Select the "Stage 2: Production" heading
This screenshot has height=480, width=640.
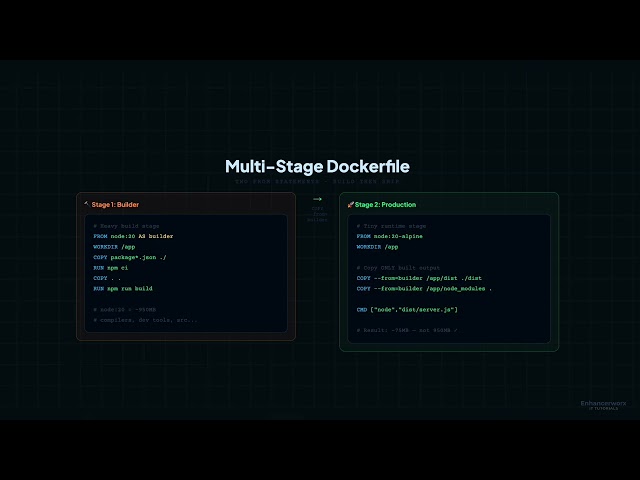pyautogui.click(x=385, y=204)
